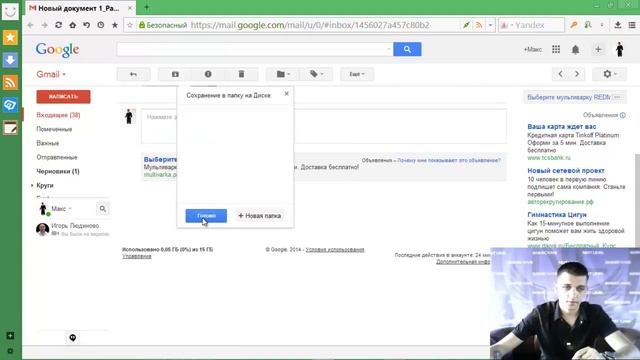640x360 pixels.
Task: Open a new browser tab with plus
Action: [x=147, y=7]
